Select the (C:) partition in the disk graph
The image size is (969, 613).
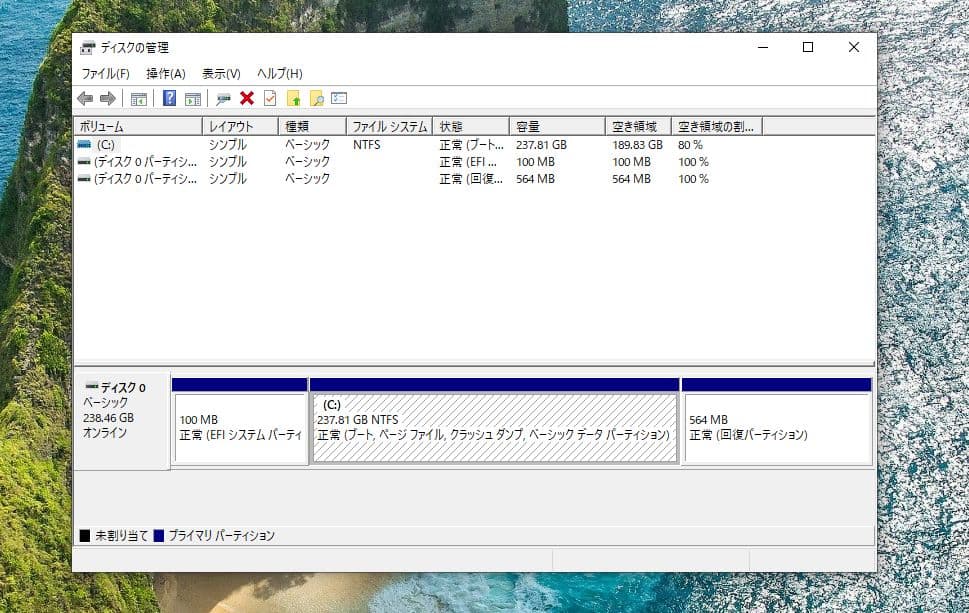494,425
